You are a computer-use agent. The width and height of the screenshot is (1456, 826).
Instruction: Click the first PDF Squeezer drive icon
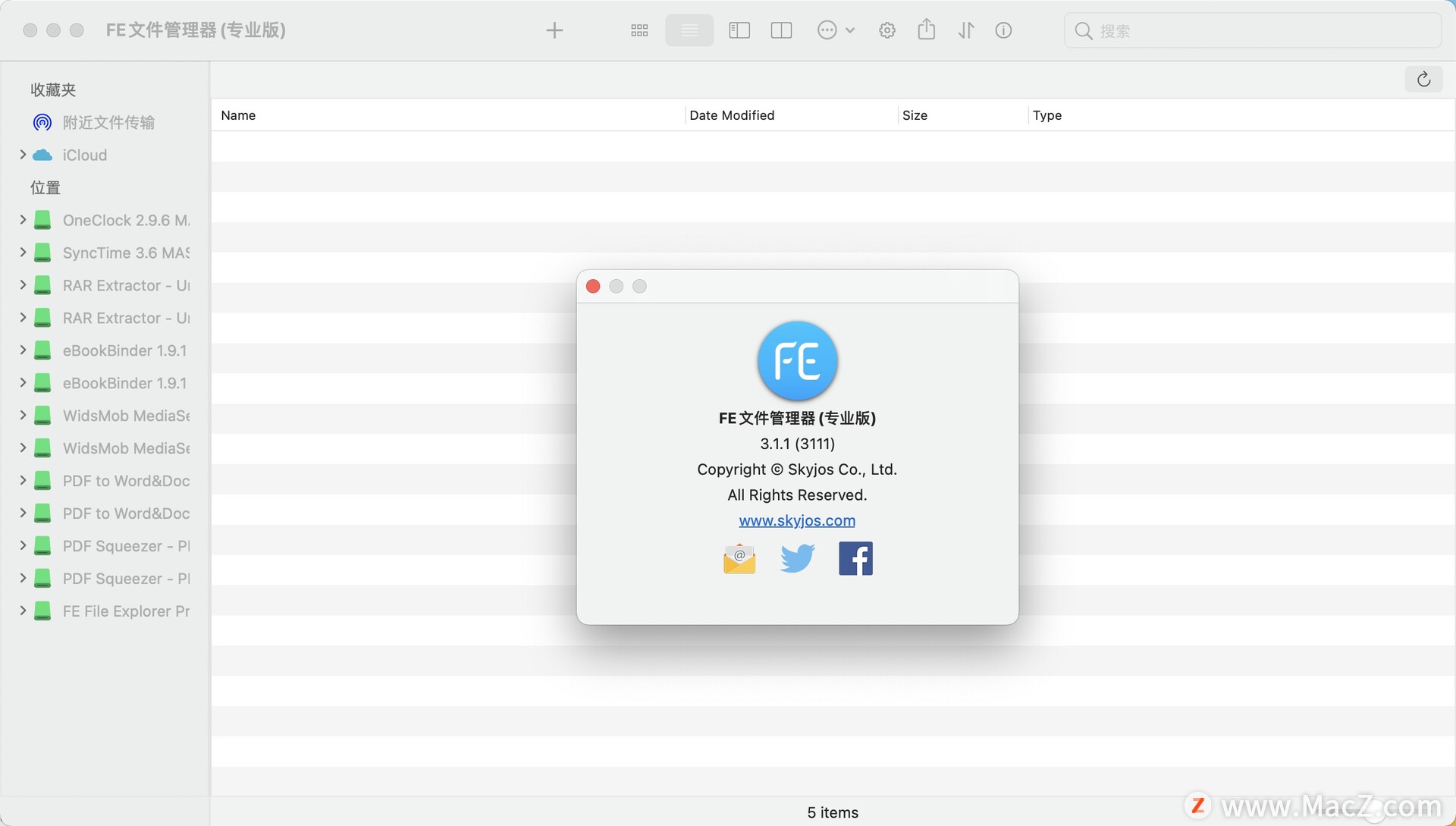[x=42, y=546]
